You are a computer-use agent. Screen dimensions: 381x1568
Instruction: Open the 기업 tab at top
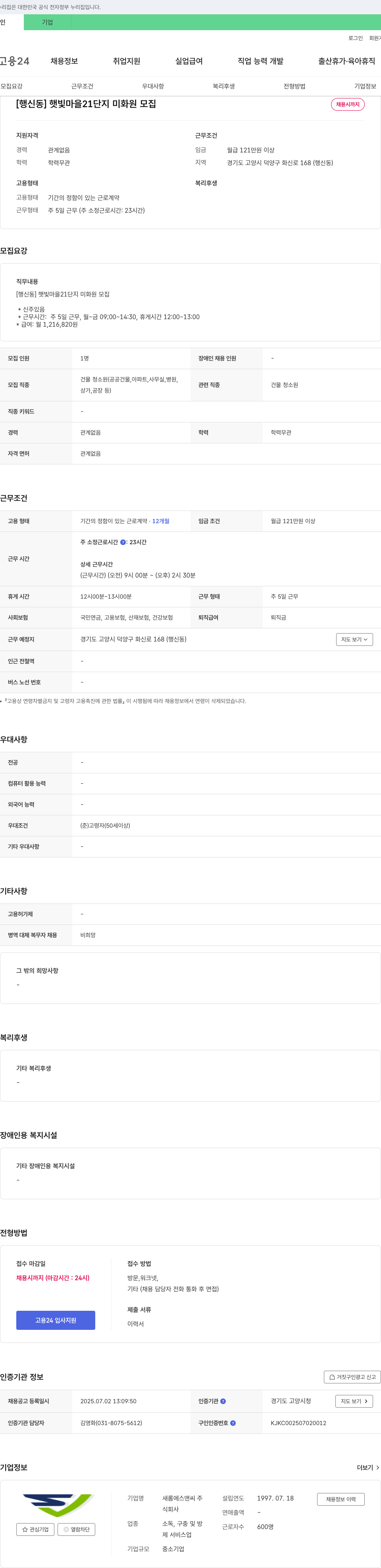tap(48, 23)
